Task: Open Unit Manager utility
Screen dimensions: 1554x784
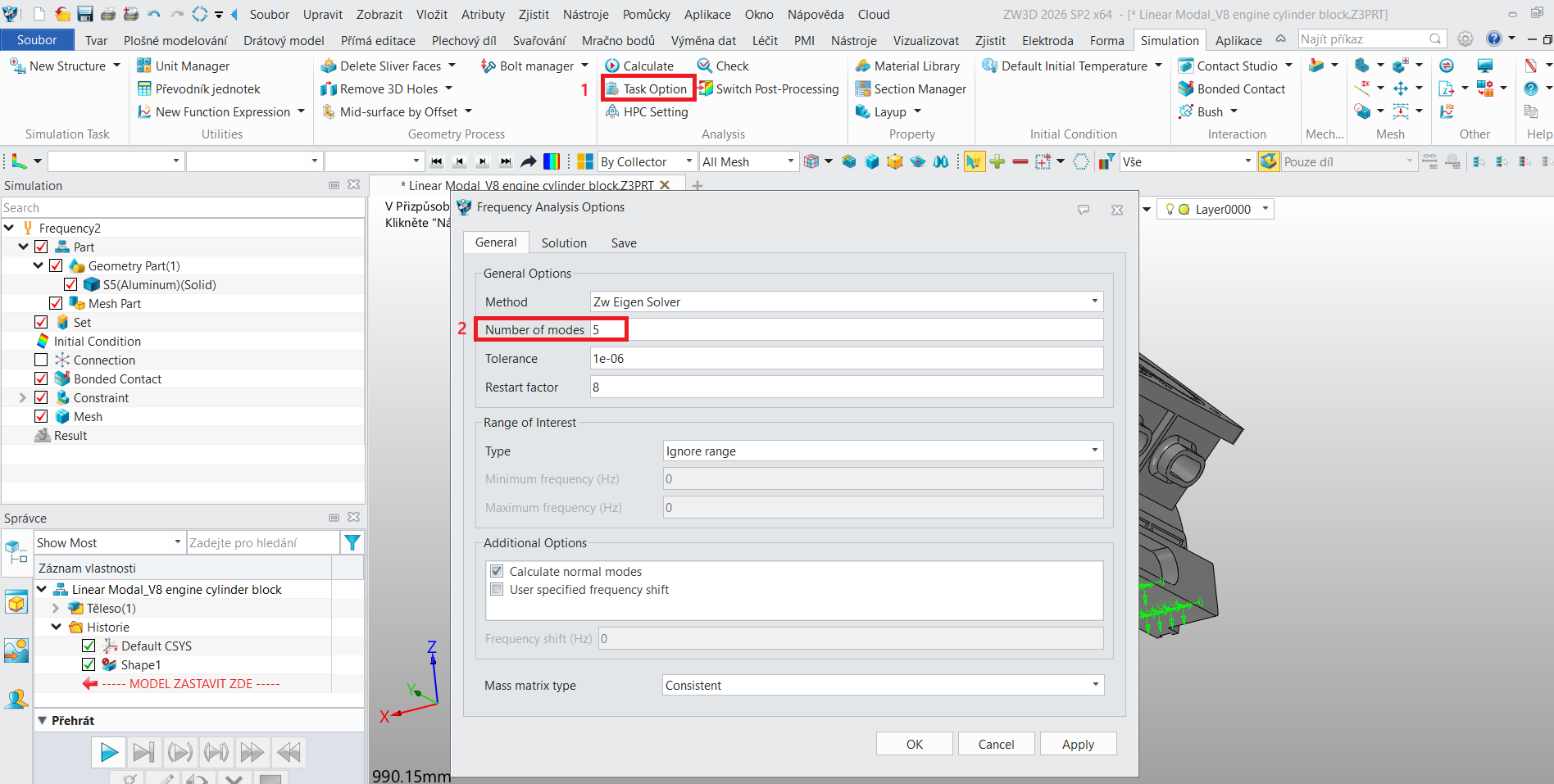Action: point(183,66)
